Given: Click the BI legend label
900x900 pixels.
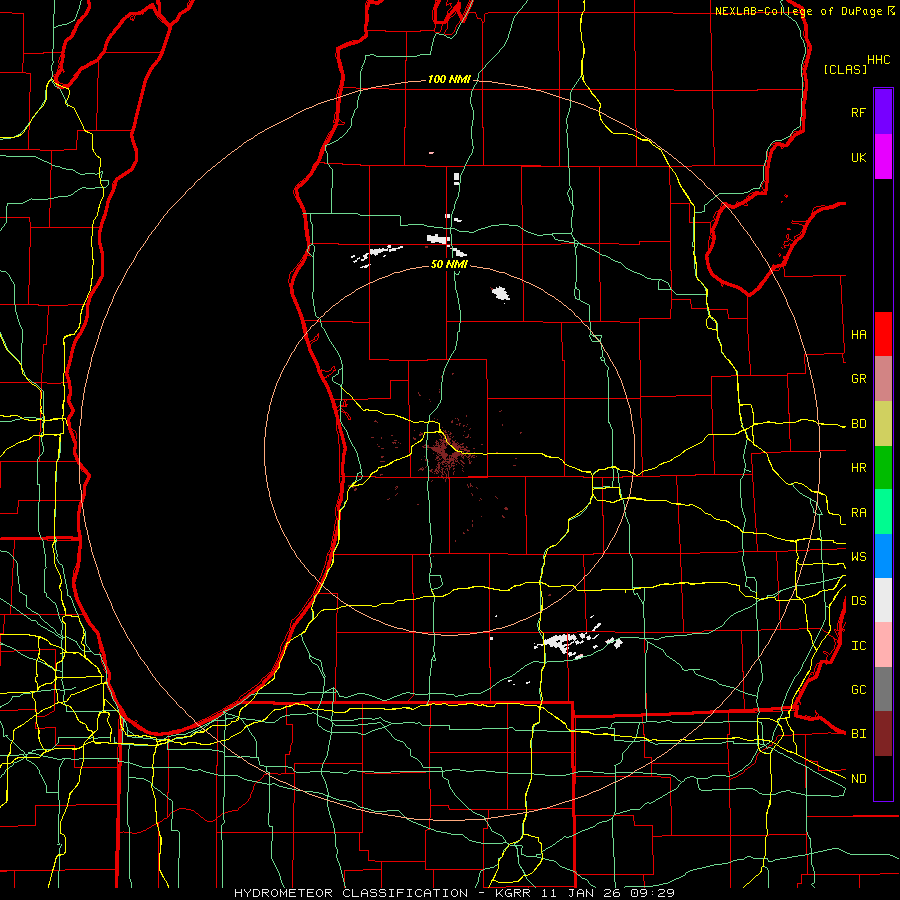Looking at the screenshot, I should 858,734.
